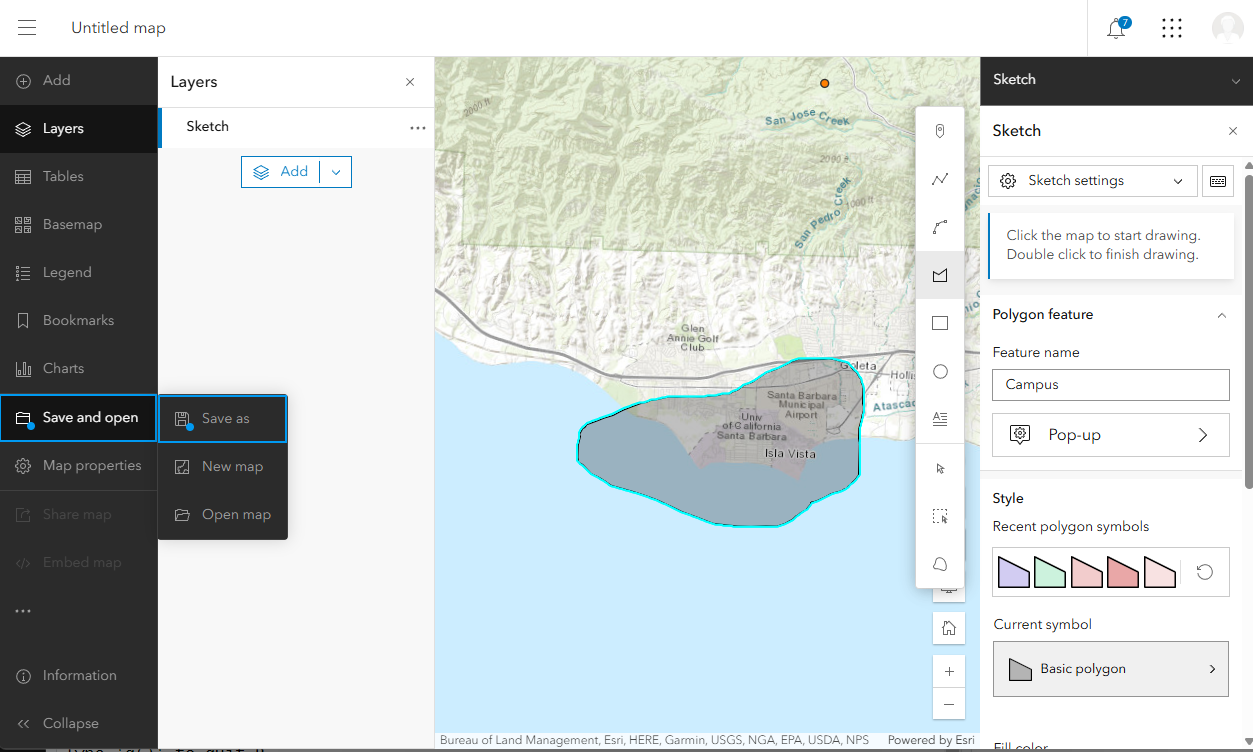The width and height of the screenshot is (1253, 752).
Task: Open the Sketch settings dropdown
Action: (x=1092, y=181)
